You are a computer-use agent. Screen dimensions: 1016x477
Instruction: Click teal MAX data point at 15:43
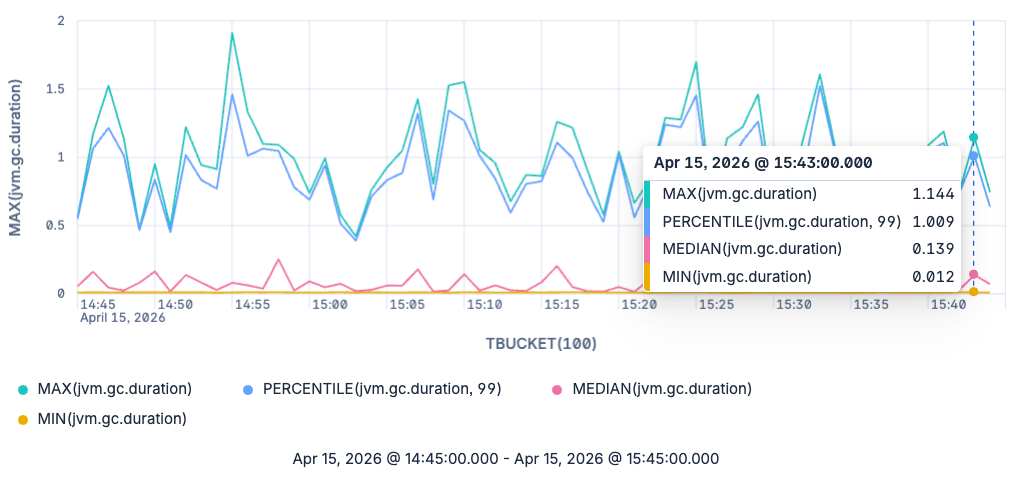point(973,137)
